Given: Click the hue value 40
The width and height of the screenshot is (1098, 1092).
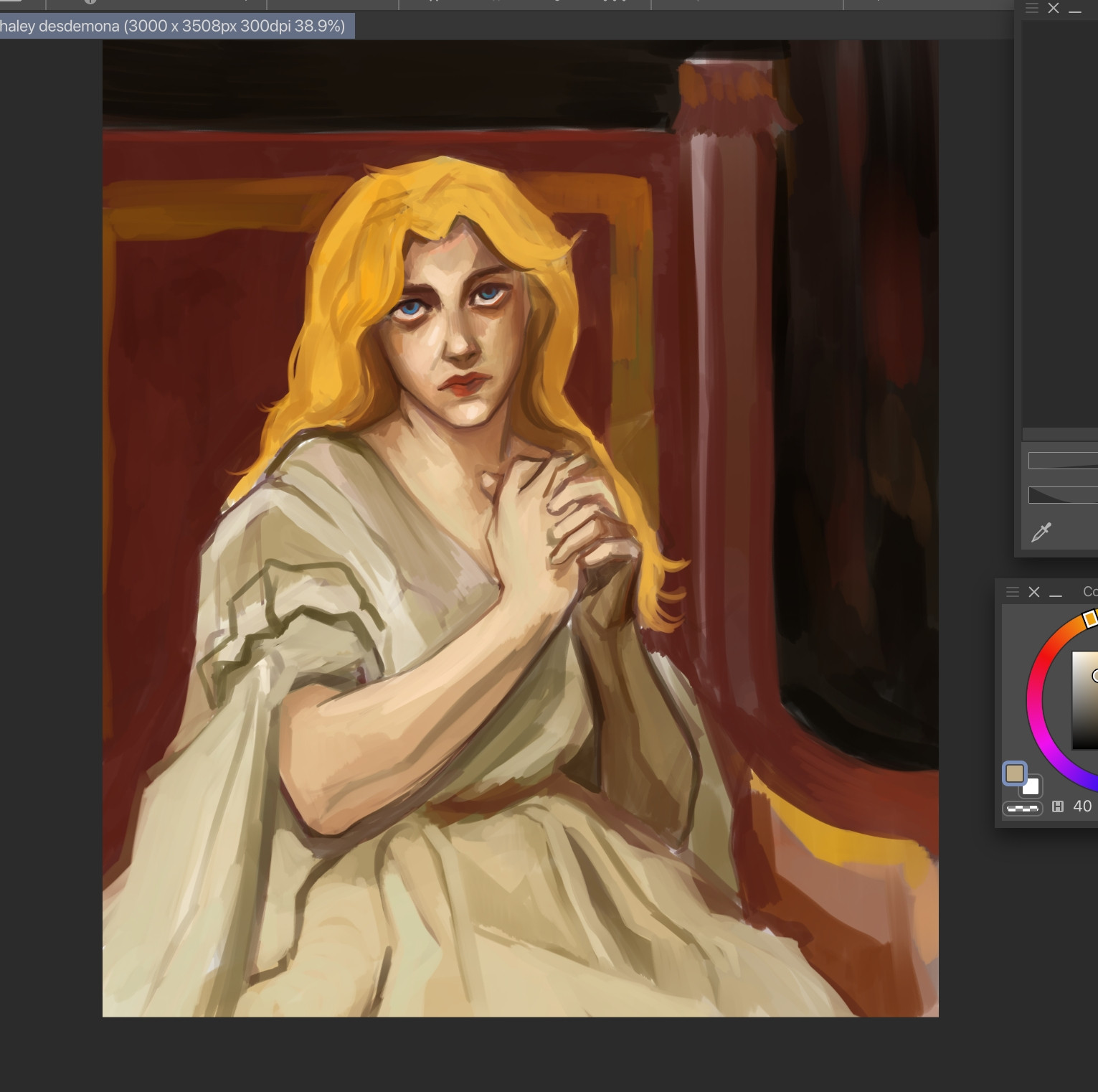Looking at the screenshot, I should 1082,806.
